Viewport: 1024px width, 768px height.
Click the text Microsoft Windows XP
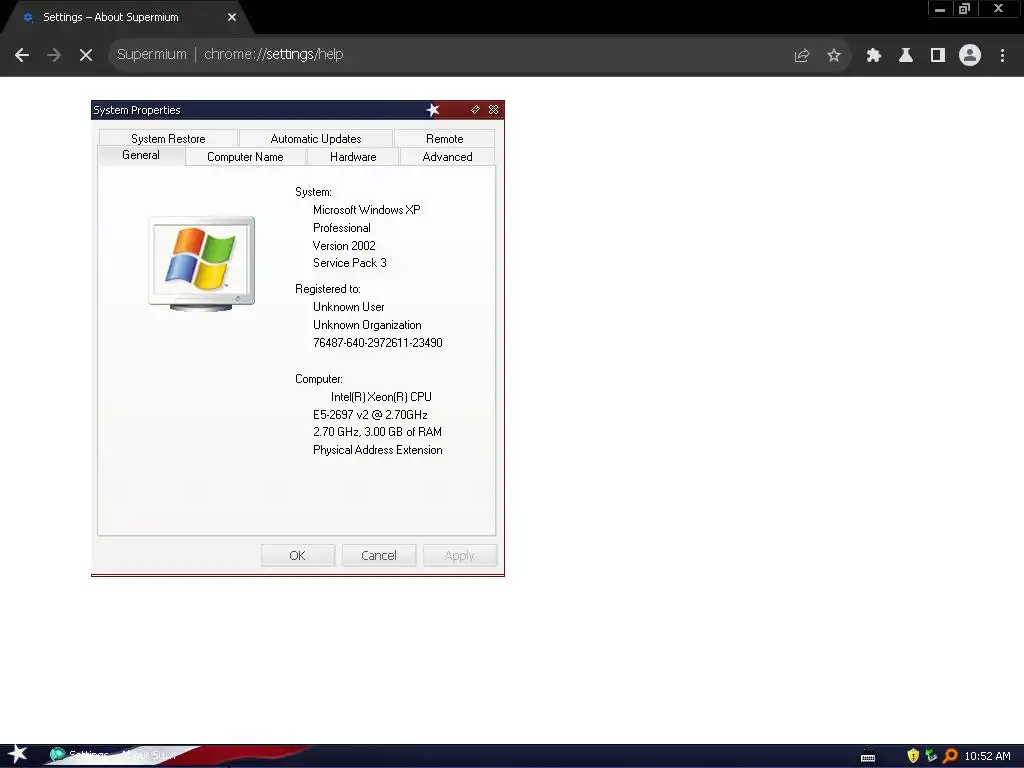(x=366, y=210)
